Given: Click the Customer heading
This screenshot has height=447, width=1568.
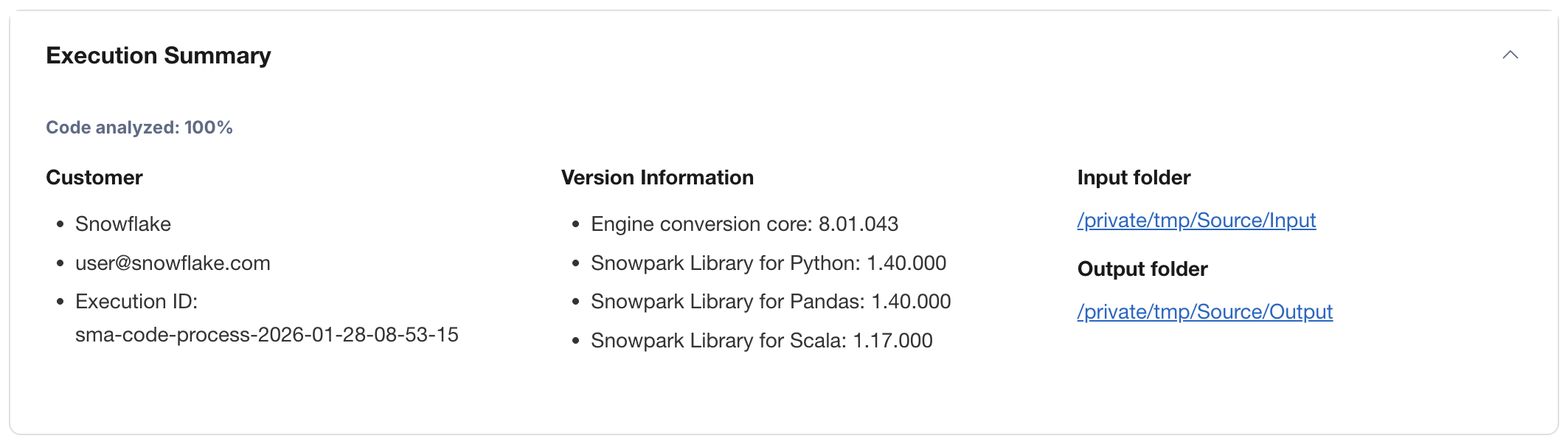Looking at the screenshot, I should point(94,178).
